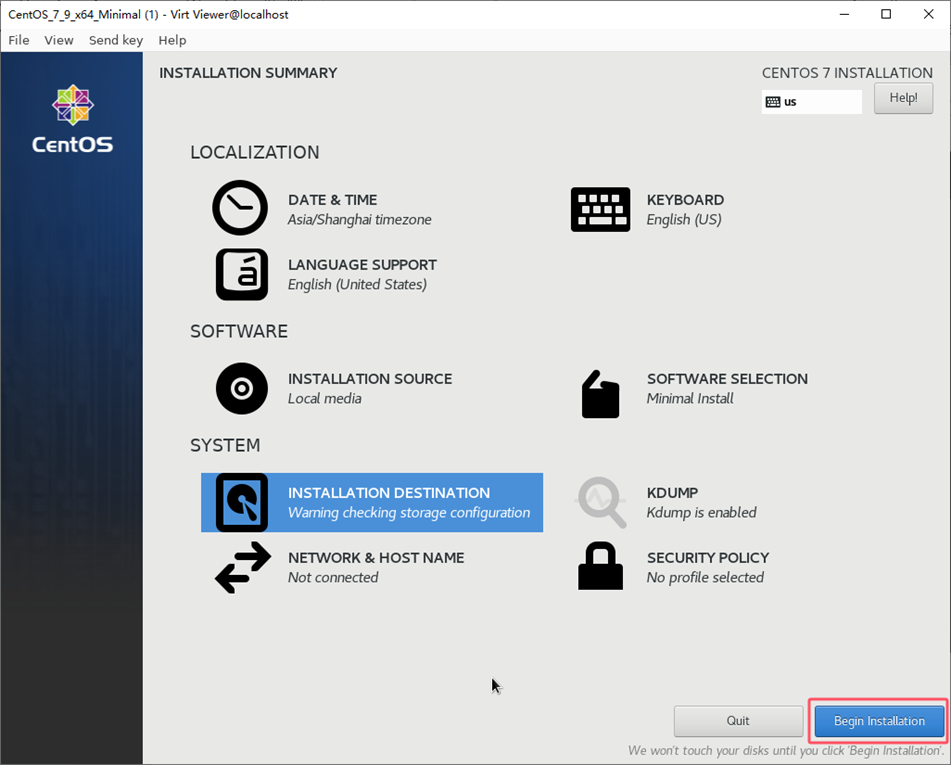
Task: Open Date & Time clock icon
Action: tap(240, 208)
